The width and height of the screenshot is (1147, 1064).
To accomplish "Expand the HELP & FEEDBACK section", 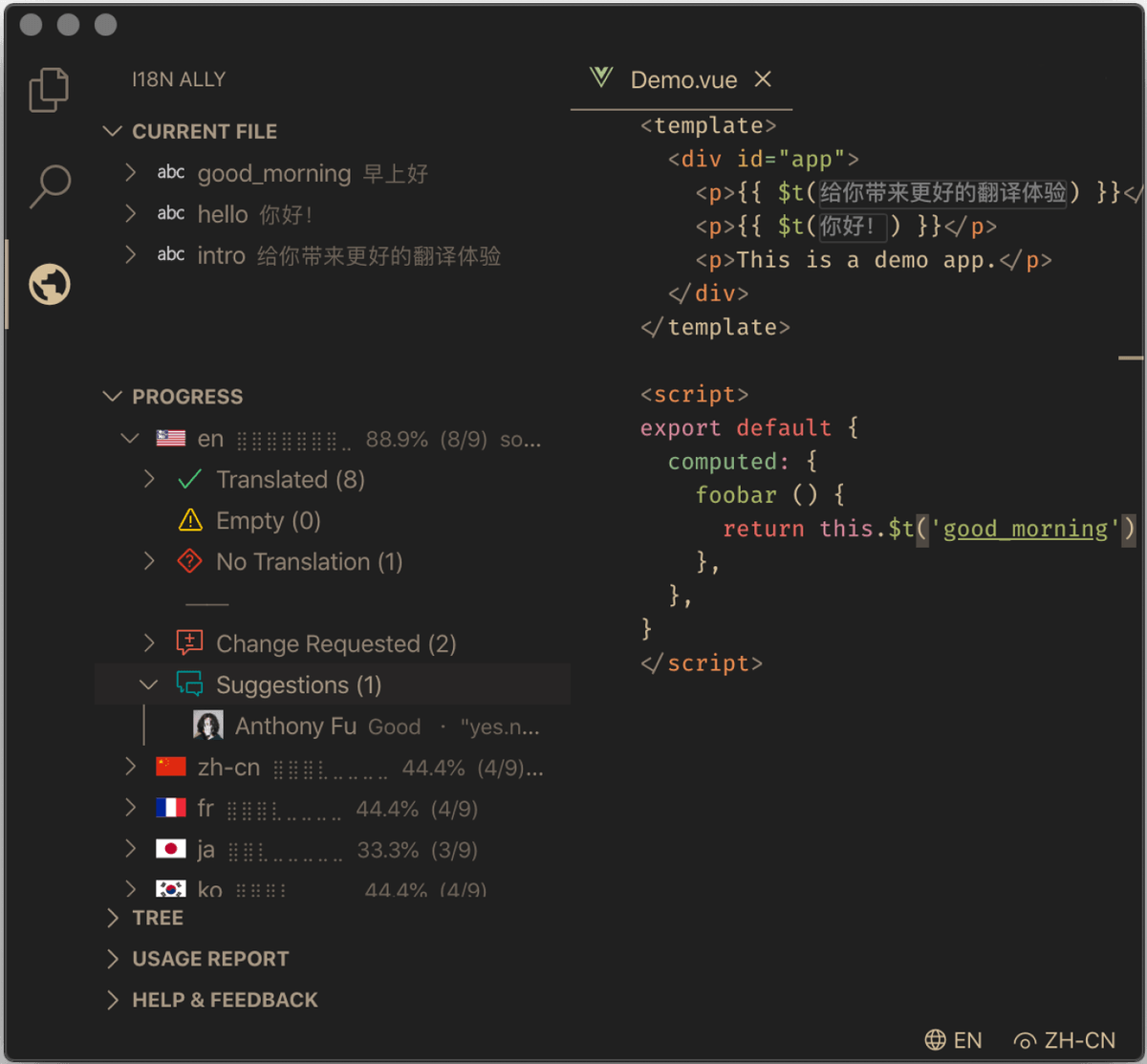I will (112, 1000).
